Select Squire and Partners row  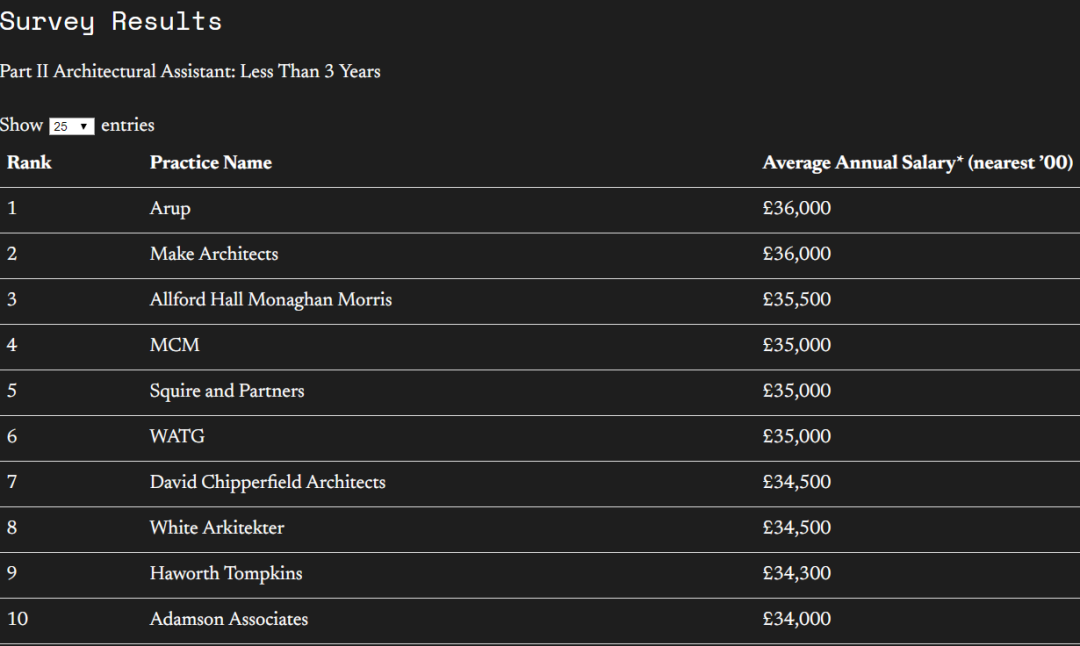click(x=540, y=391)
